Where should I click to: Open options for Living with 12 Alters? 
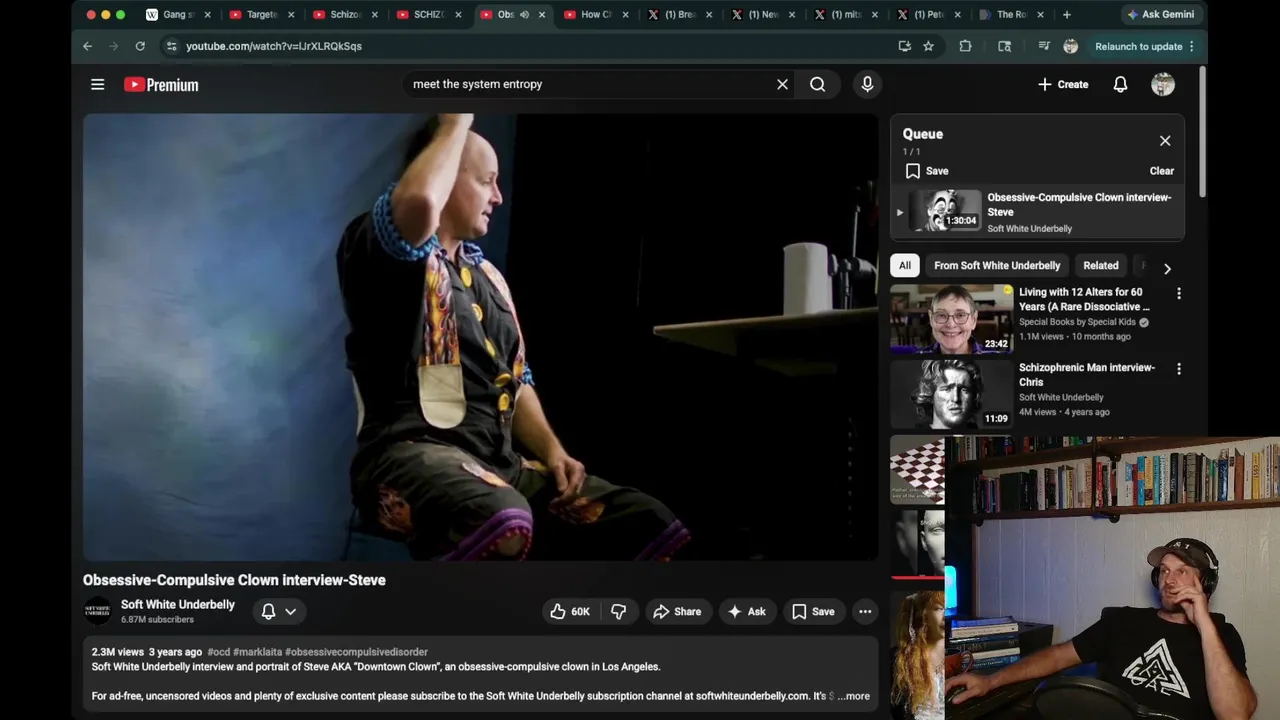(x=1178, y=294)
